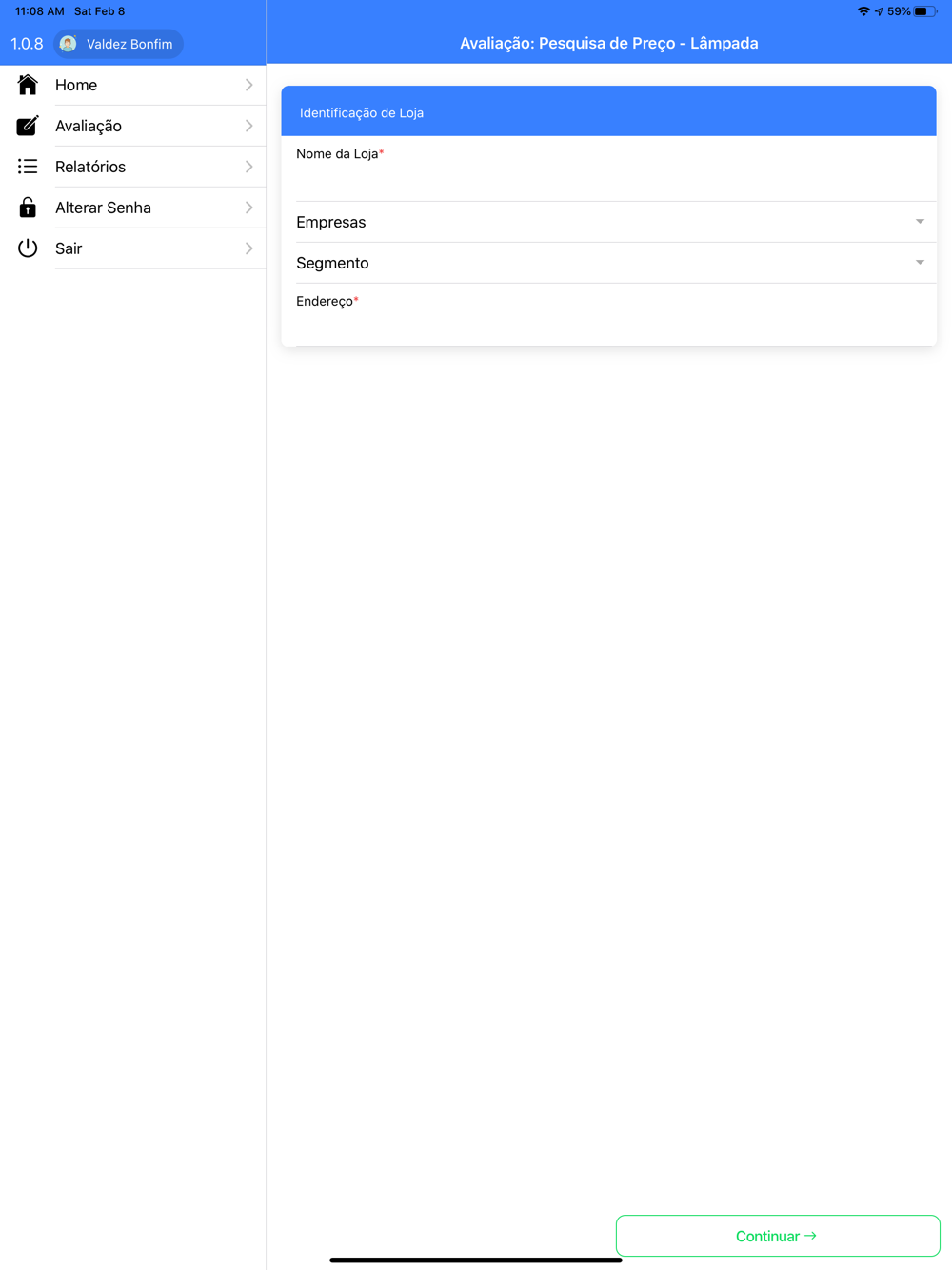Tap the Avaliação pencil-edit icon
952x1270 pixels.
tap(28, 126)
